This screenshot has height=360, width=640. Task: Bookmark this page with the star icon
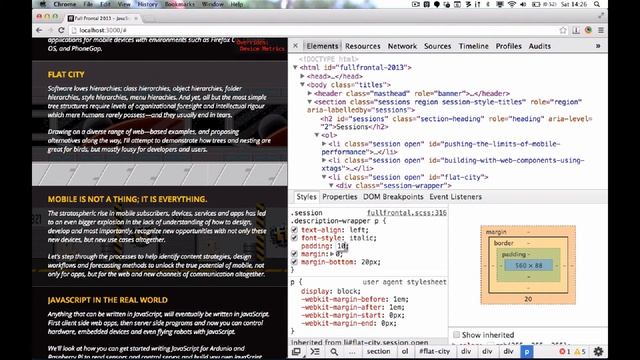pos(563,30)
